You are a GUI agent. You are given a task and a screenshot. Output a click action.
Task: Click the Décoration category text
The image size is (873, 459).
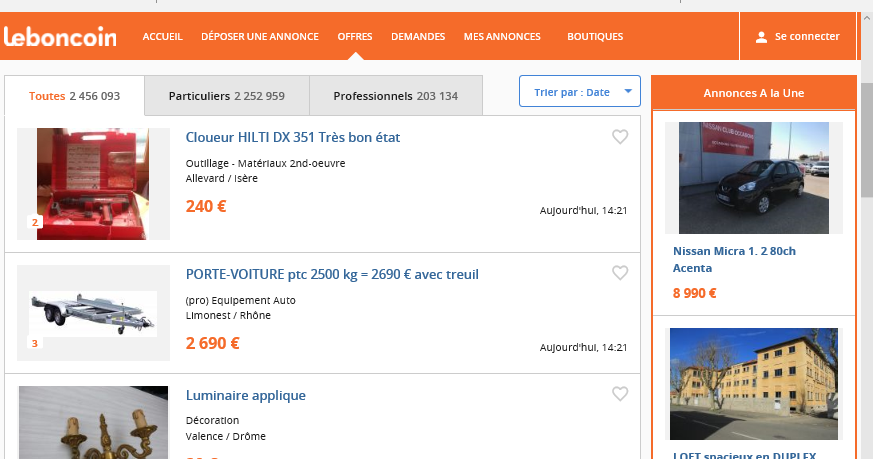point(212,421)
